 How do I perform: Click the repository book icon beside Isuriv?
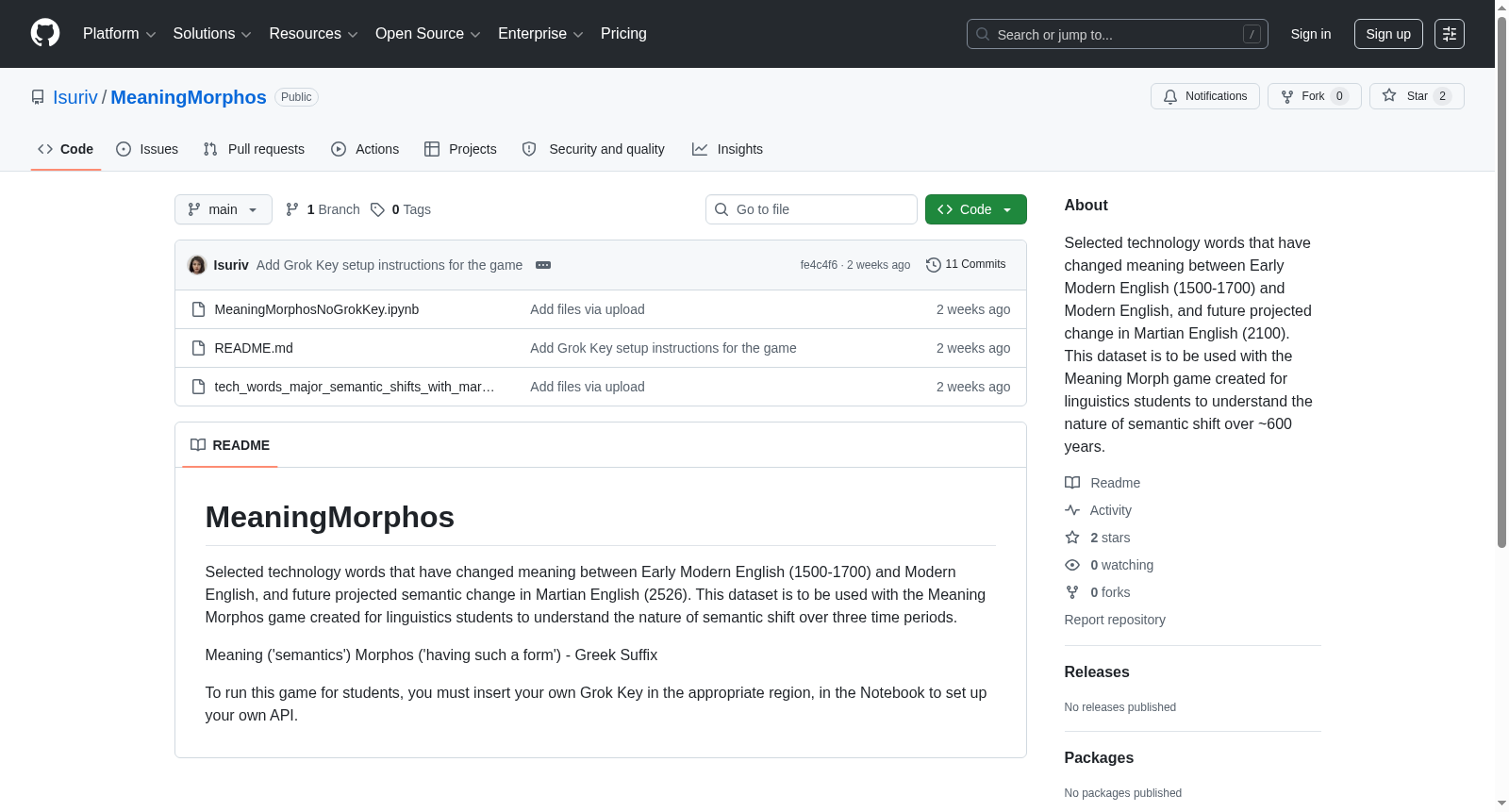point(38,97)
